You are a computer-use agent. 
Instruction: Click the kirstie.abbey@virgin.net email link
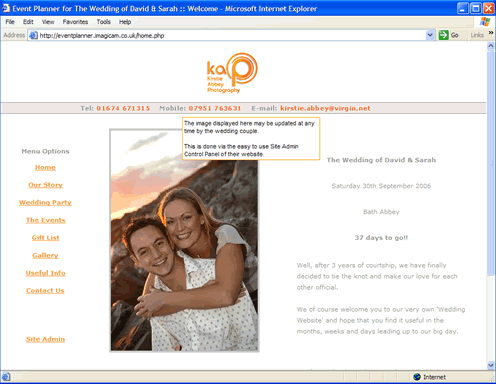coord(325,108)
